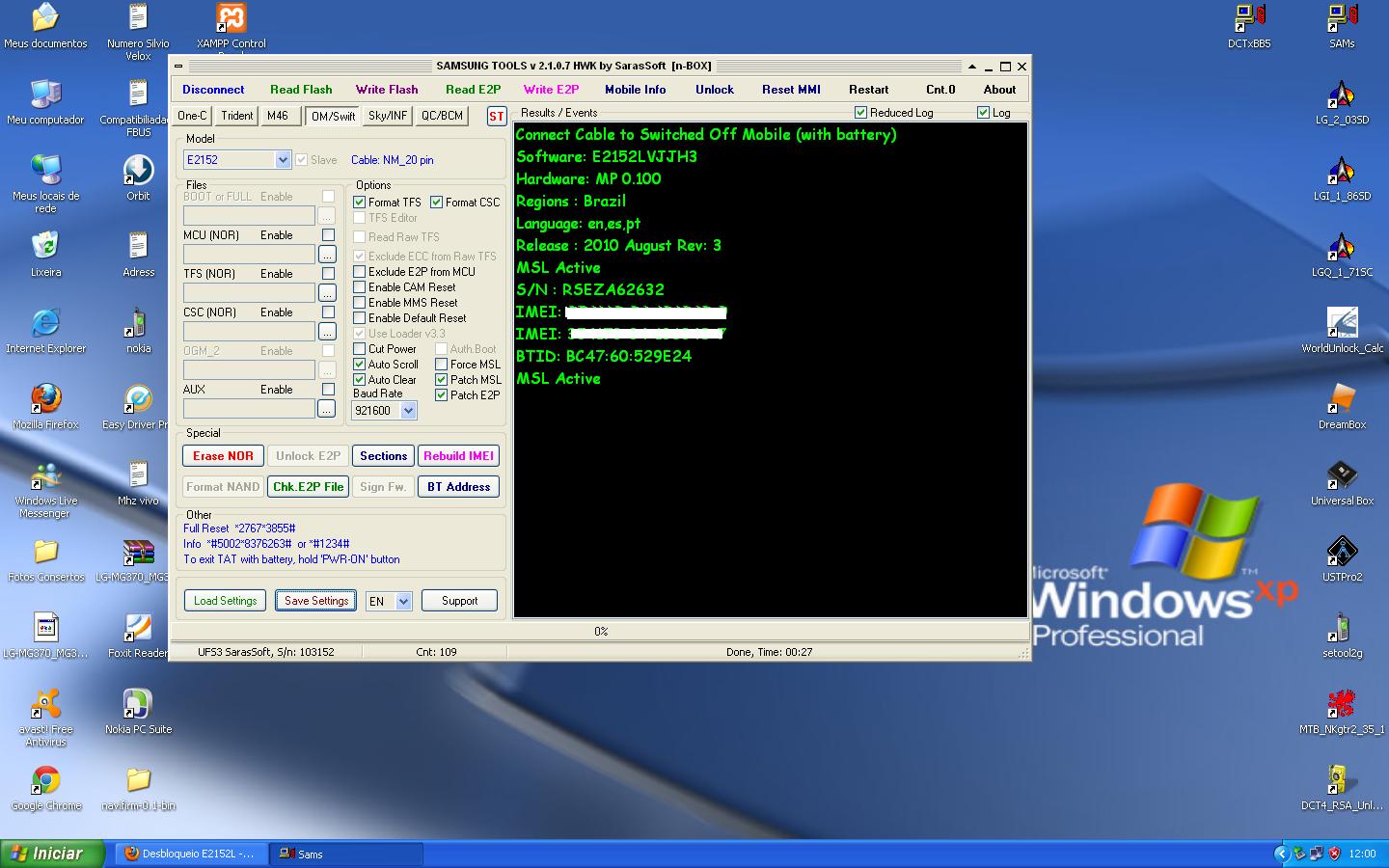
Task: Uncheck the Reduced Log checkbox
Action: pos(861,113)
